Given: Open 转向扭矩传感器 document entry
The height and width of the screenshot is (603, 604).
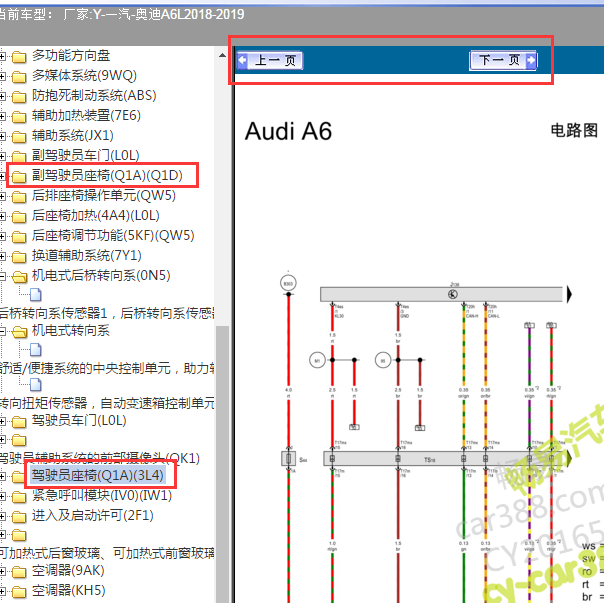Looking at the screenshot, I should tap(107, 403).
